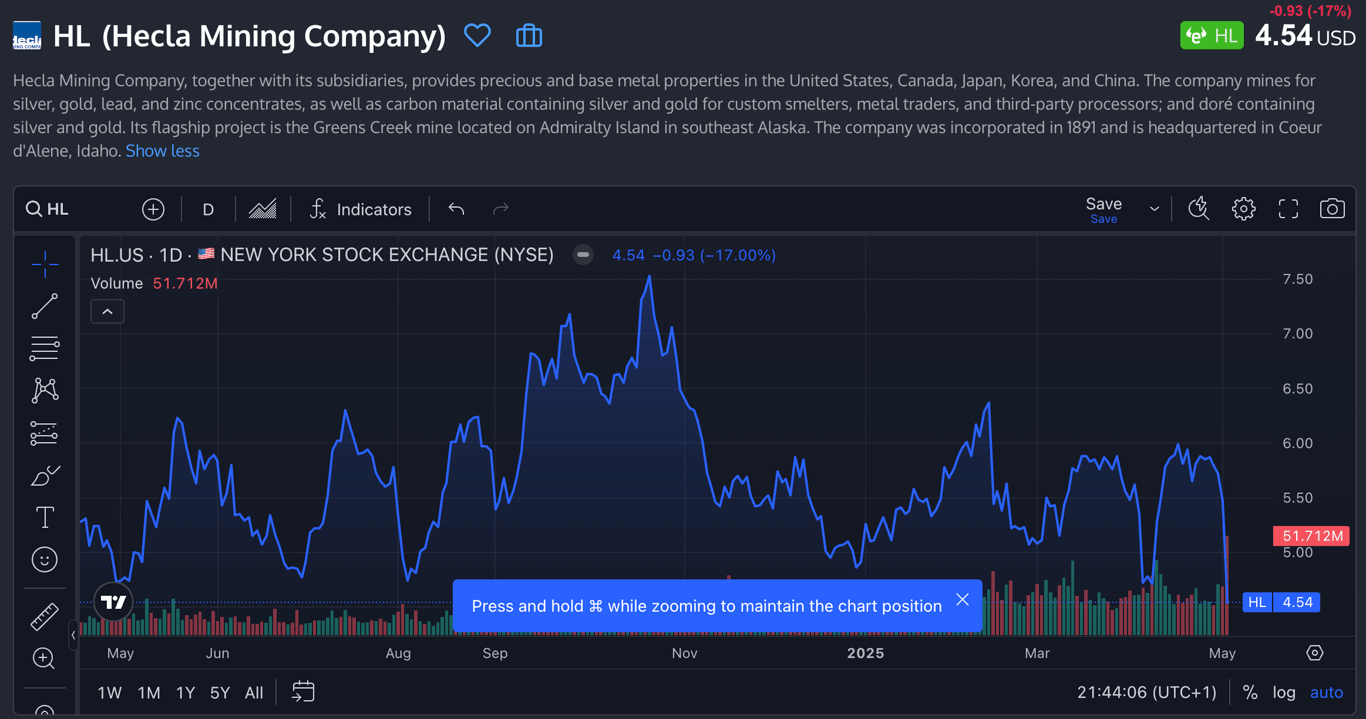Open the Save dropdown arrow
Image resolution: width=1366 pixels, height=719 pixels.
click(1154, 209)
